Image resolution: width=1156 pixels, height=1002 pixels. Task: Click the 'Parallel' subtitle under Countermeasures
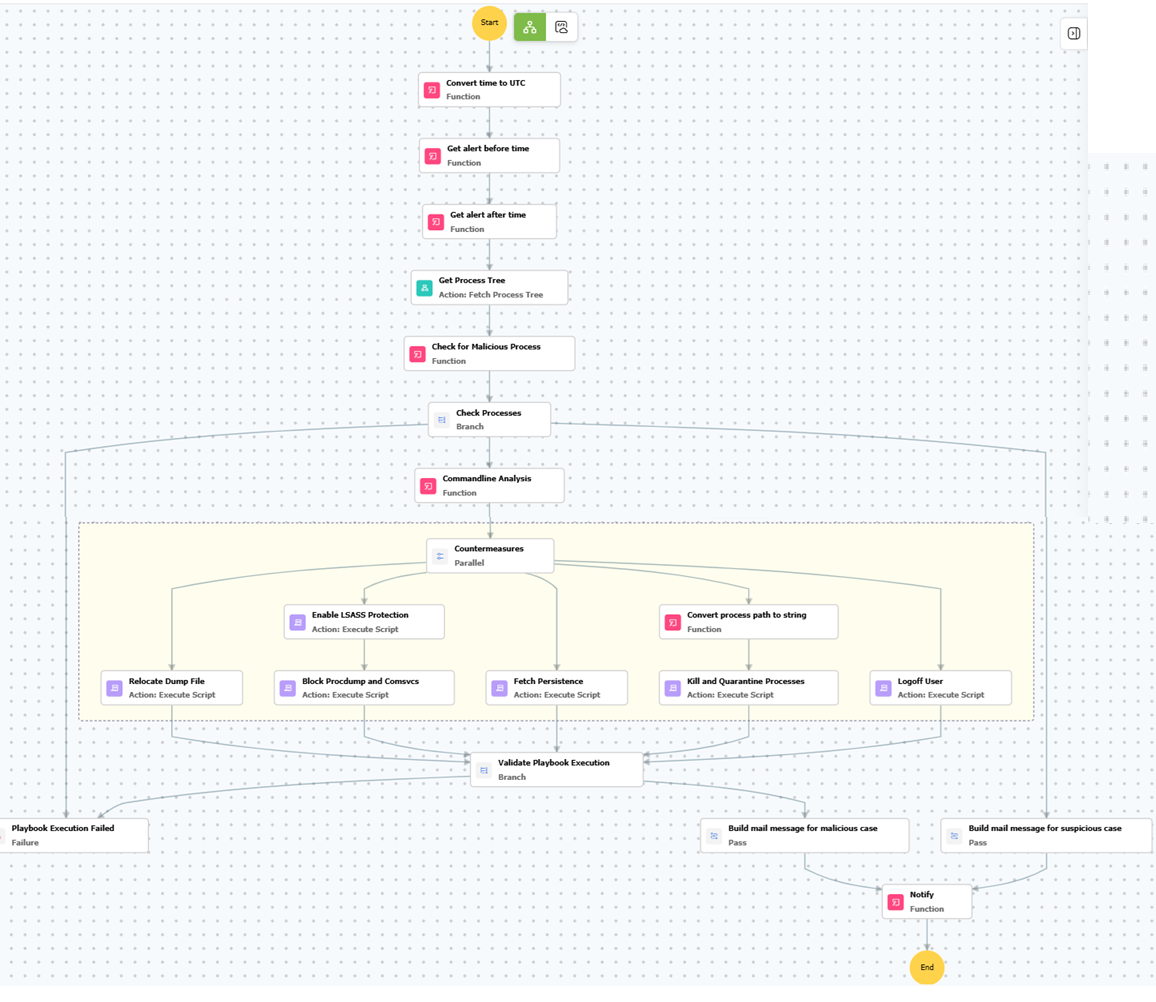click(469, 563)
